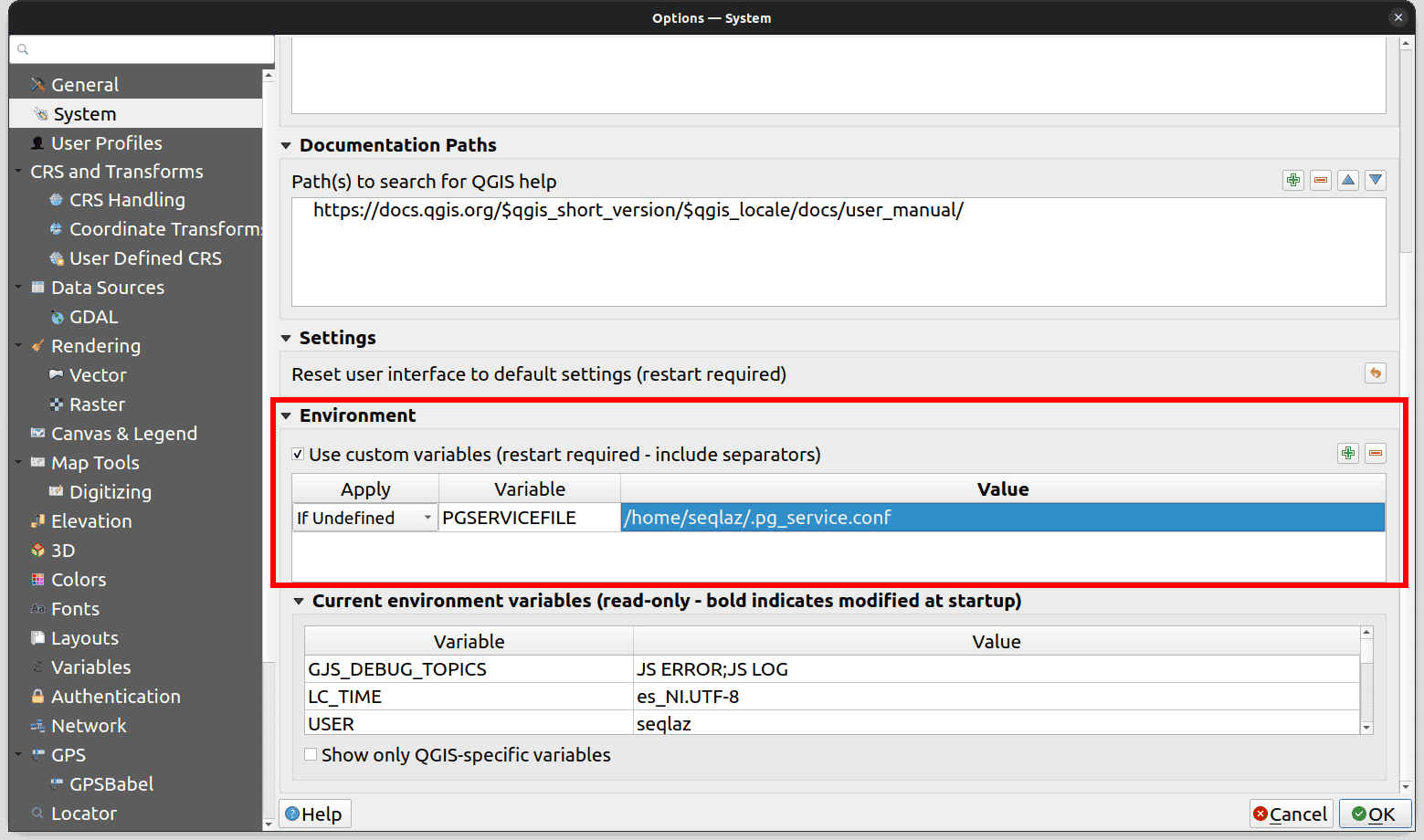Viewport: 1424px width, 840px height.
Task: Go to CRS Handling page
Action: (x=127, y=199)
